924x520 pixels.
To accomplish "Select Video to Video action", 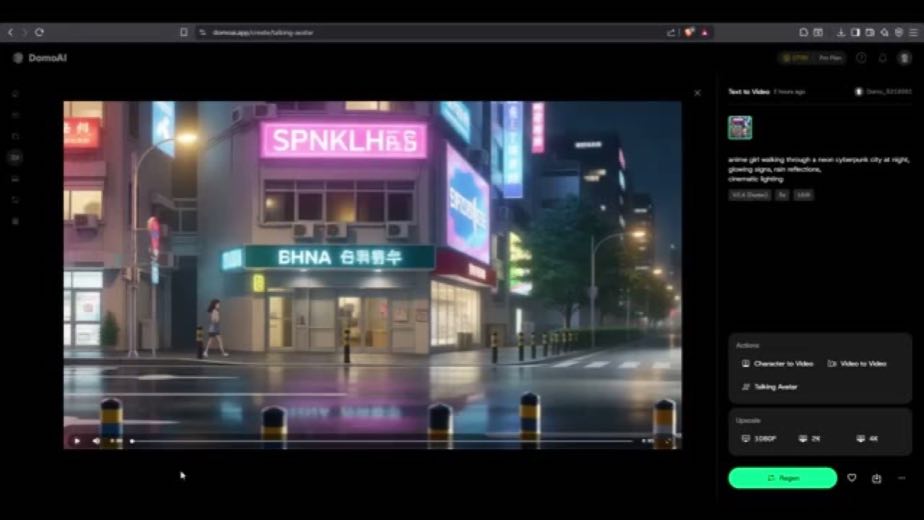I will (857, 364).
